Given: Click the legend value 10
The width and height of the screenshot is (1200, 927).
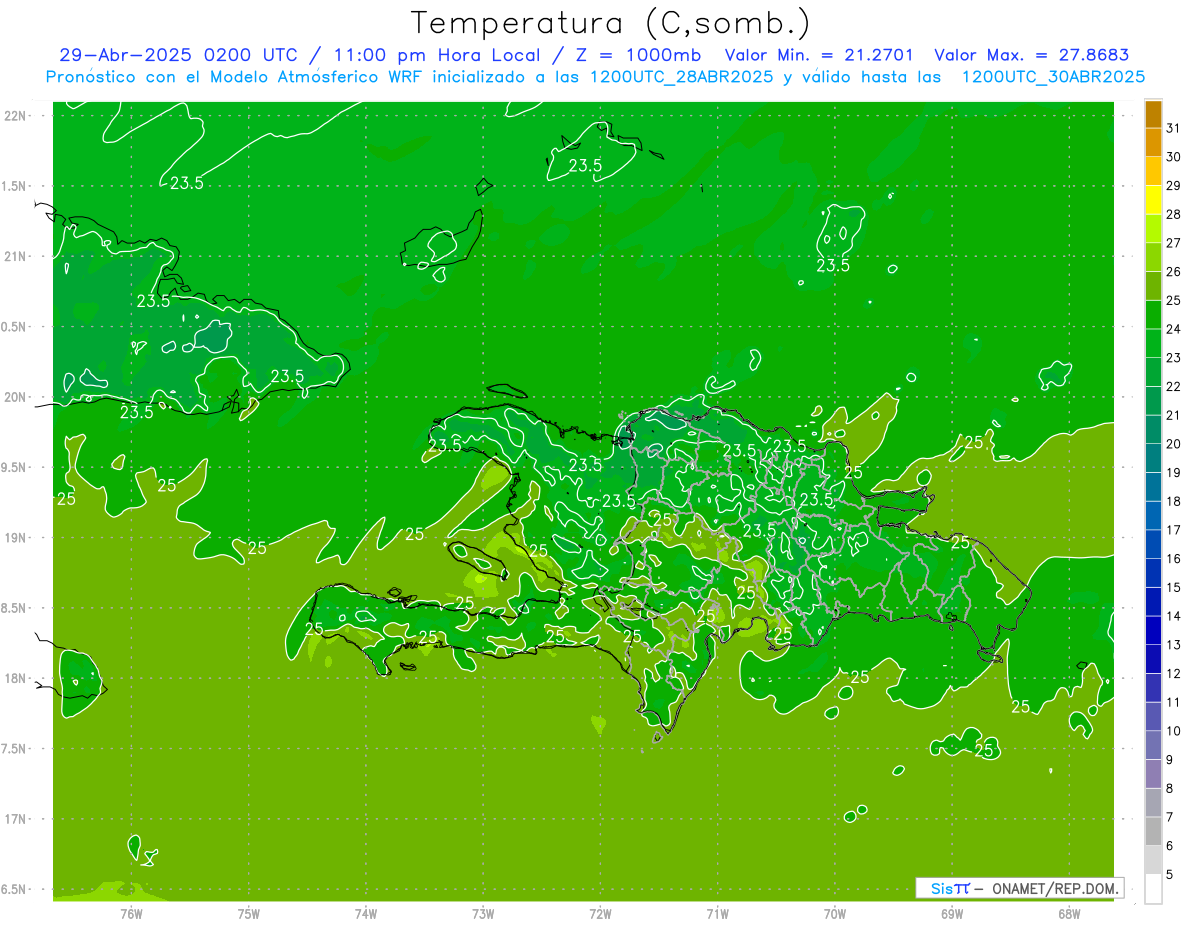Looking at the screenshot, I should point(1173,731).
